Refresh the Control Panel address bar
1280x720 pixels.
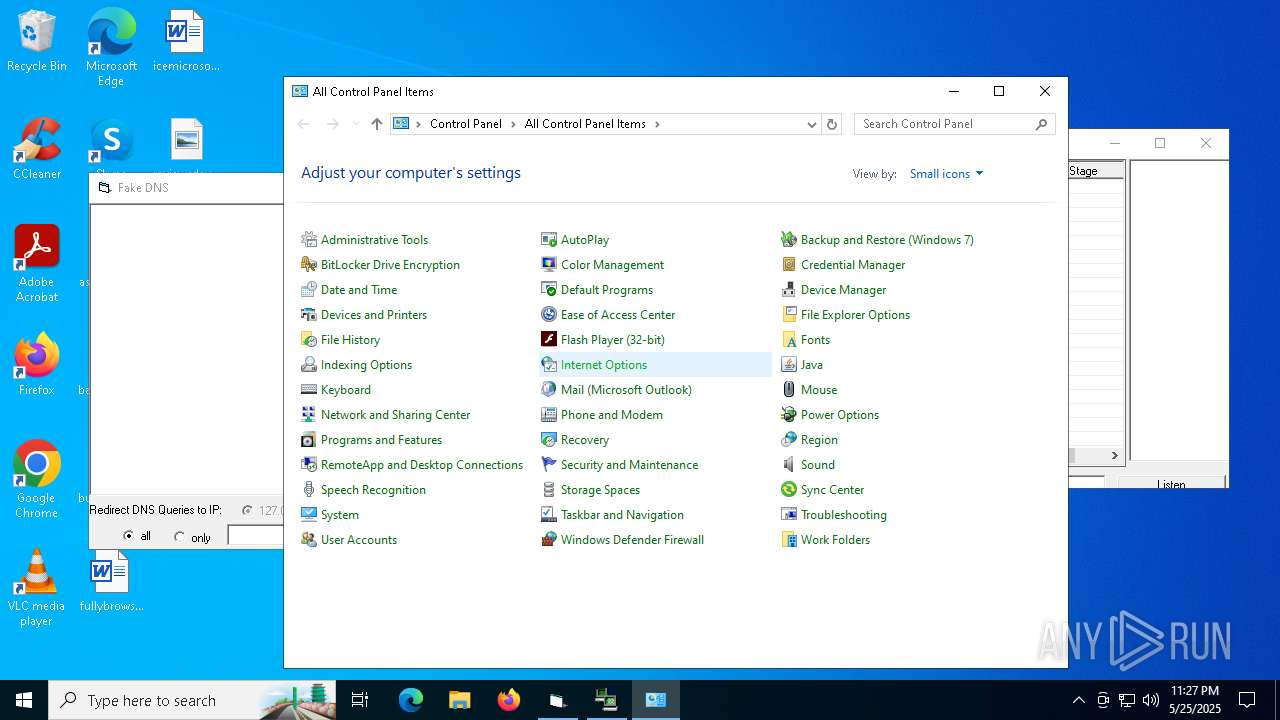[832, 124]
